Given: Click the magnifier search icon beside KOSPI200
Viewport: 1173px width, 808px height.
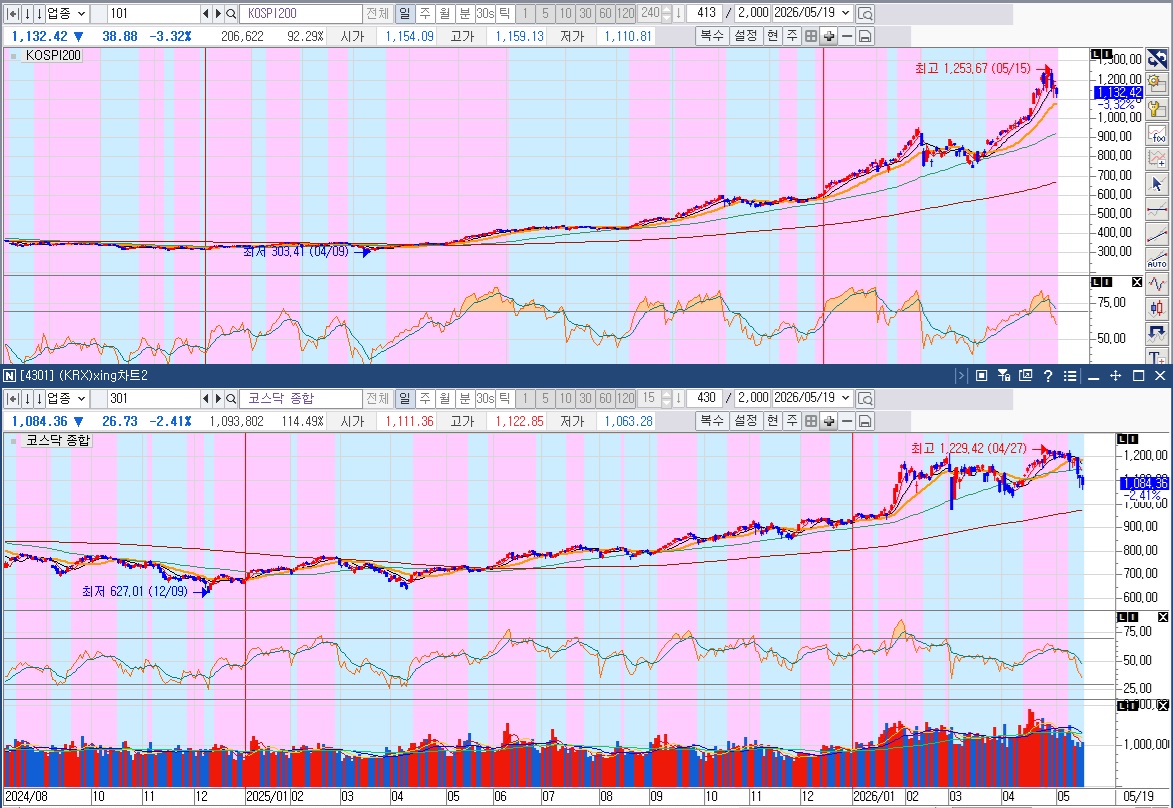Looking at the screenshot, I should point(231,13).
